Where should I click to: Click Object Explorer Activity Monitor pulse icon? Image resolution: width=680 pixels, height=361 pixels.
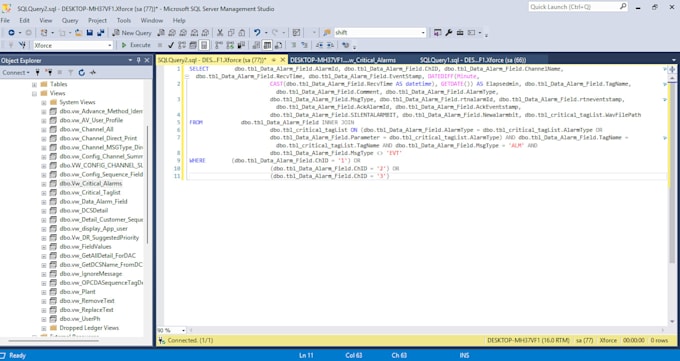tap(92, 72)
